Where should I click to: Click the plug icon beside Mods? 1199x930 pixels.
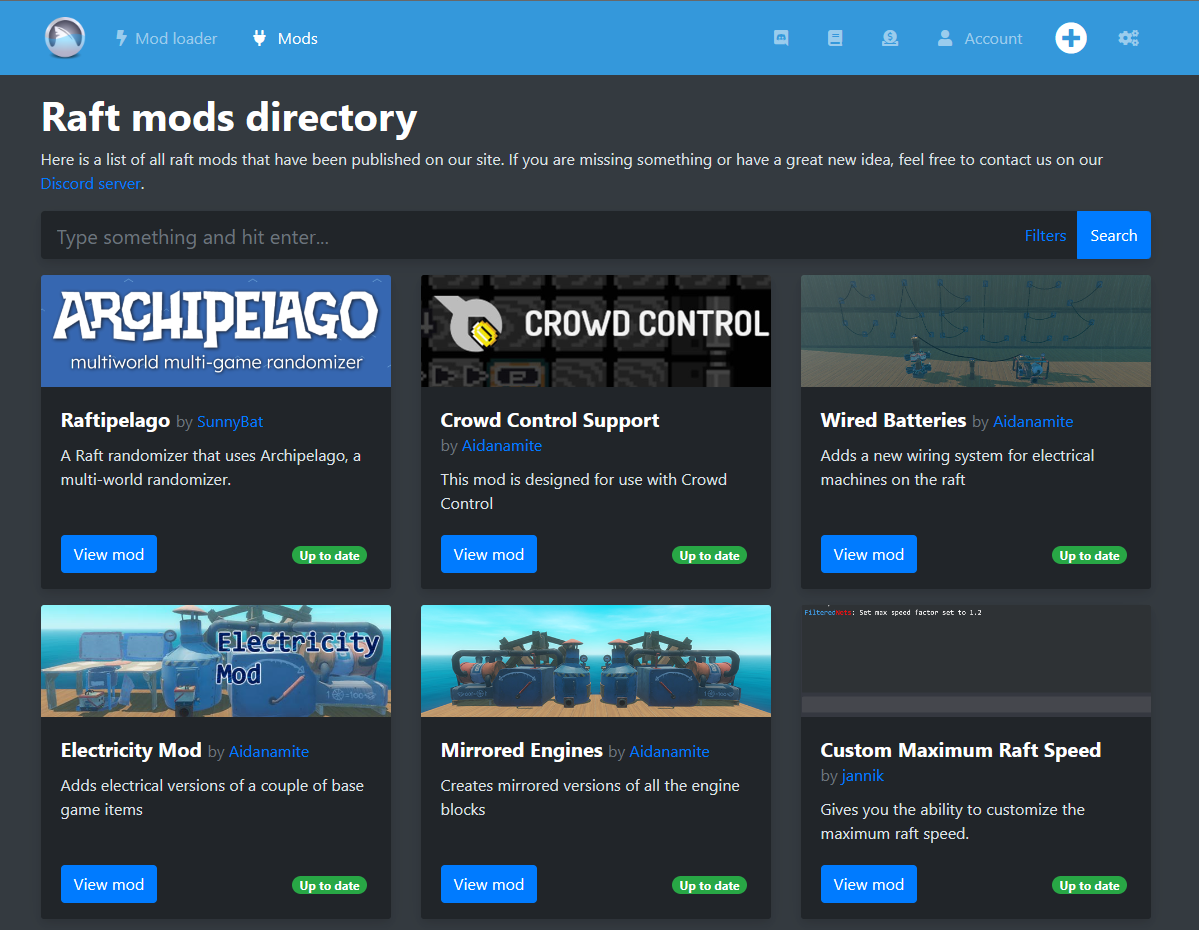tap(260, 38)
